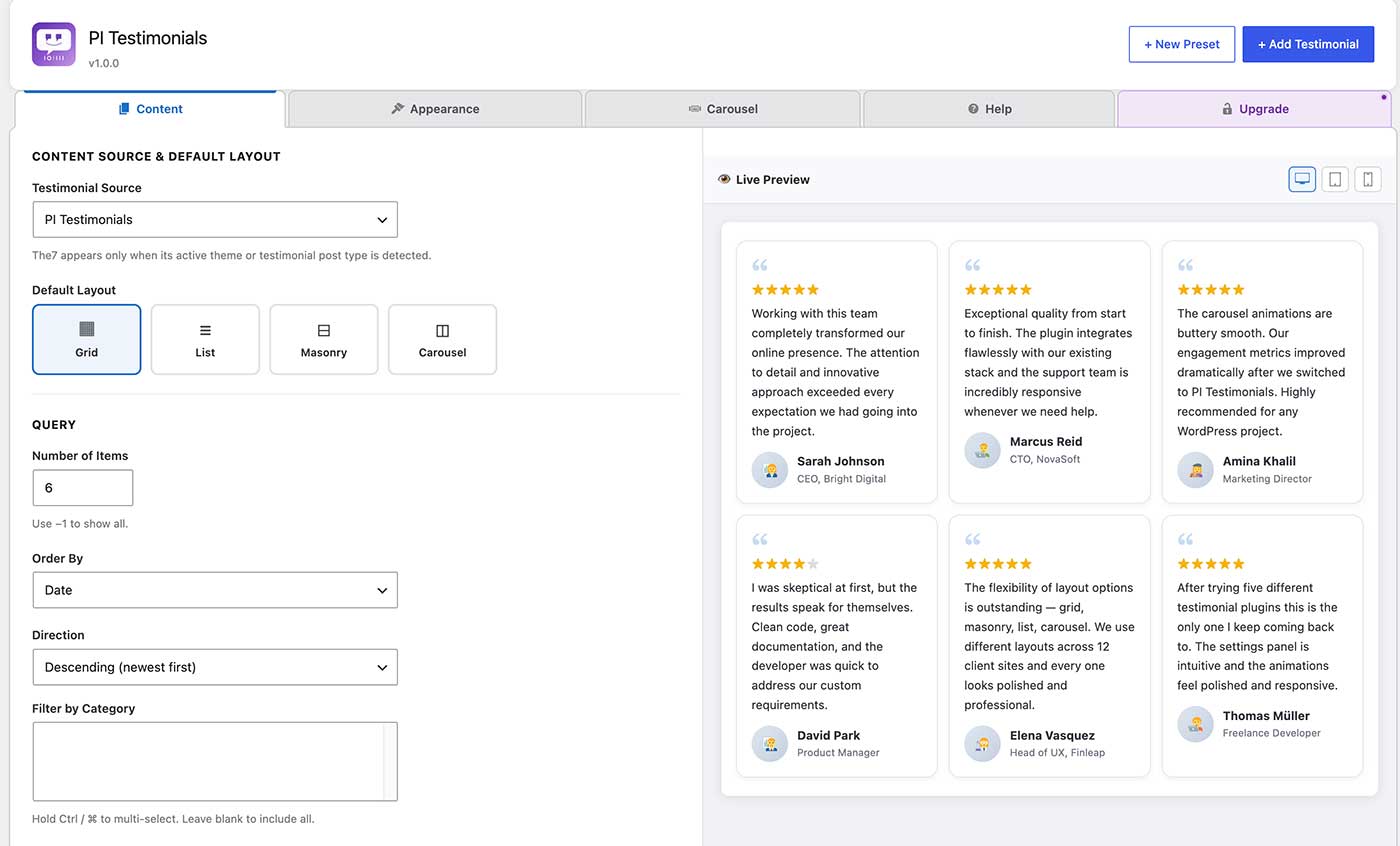Click the star rating on Amina Khalil's card
Screen dimensions: 1400x846
[1211, 290]
